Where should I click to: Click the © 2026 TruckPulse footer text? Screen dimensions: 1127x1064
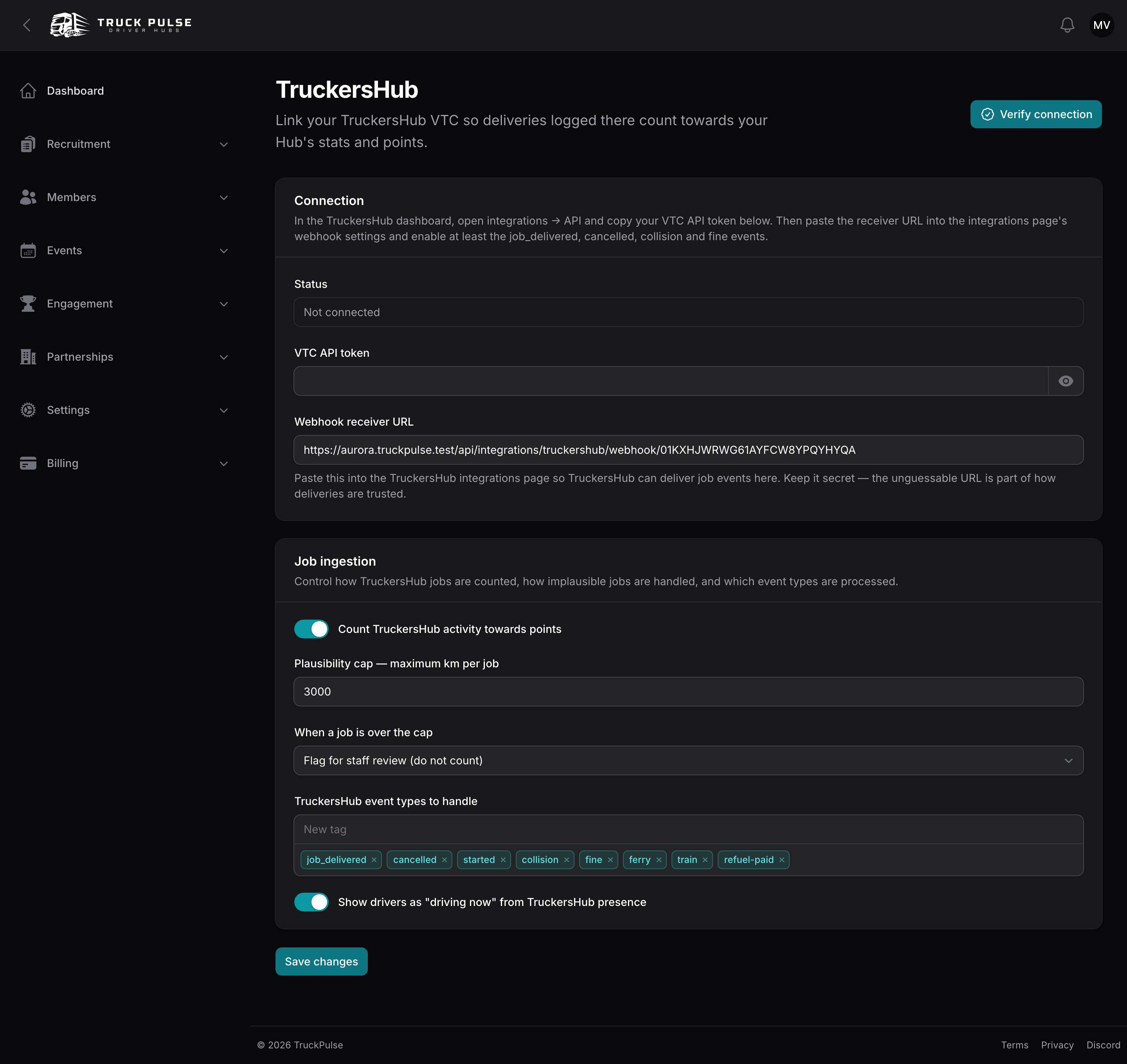(x=300, y=1045)
